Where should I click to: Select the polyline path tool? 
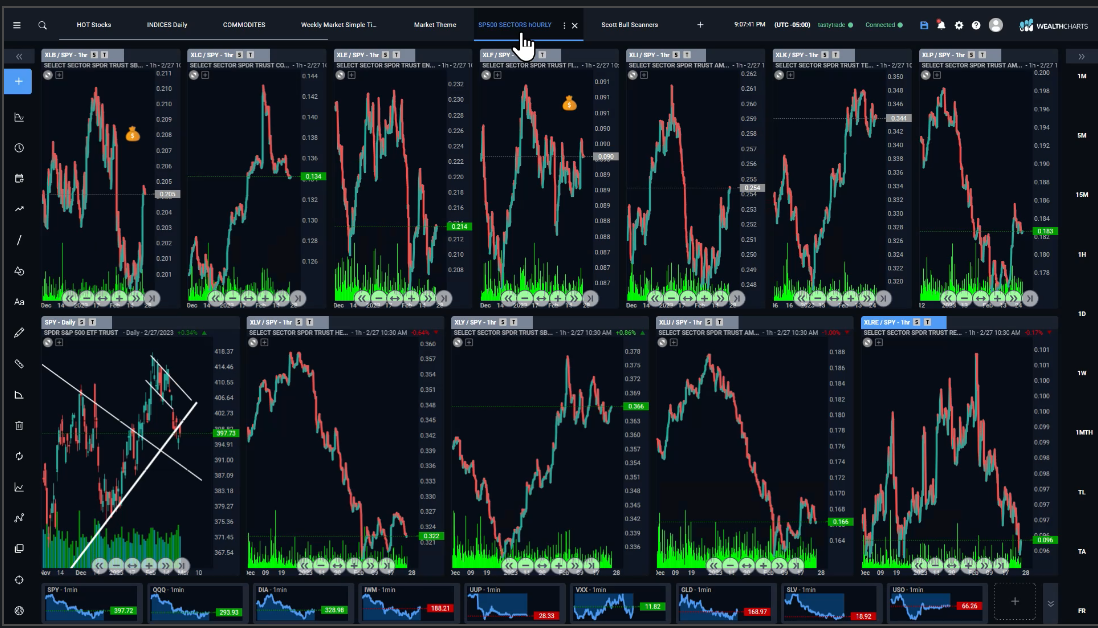(19, 517)
